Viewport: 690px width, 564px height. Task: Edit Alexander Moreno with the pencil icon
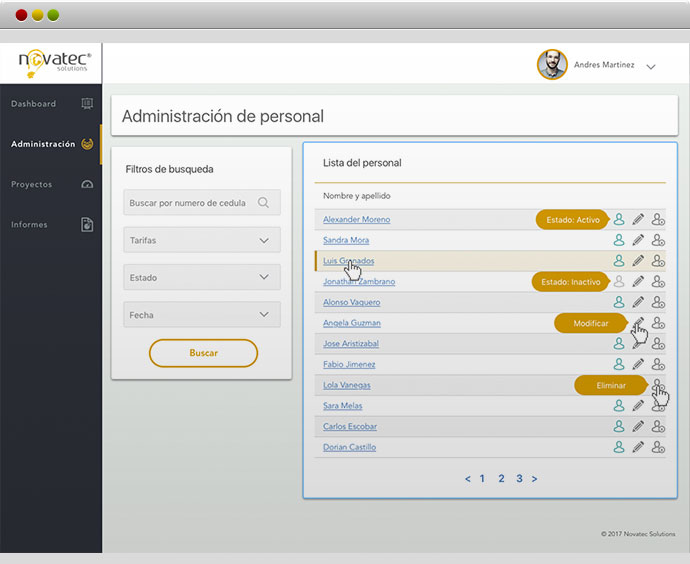pyautogui.click(x=638, y=219)
